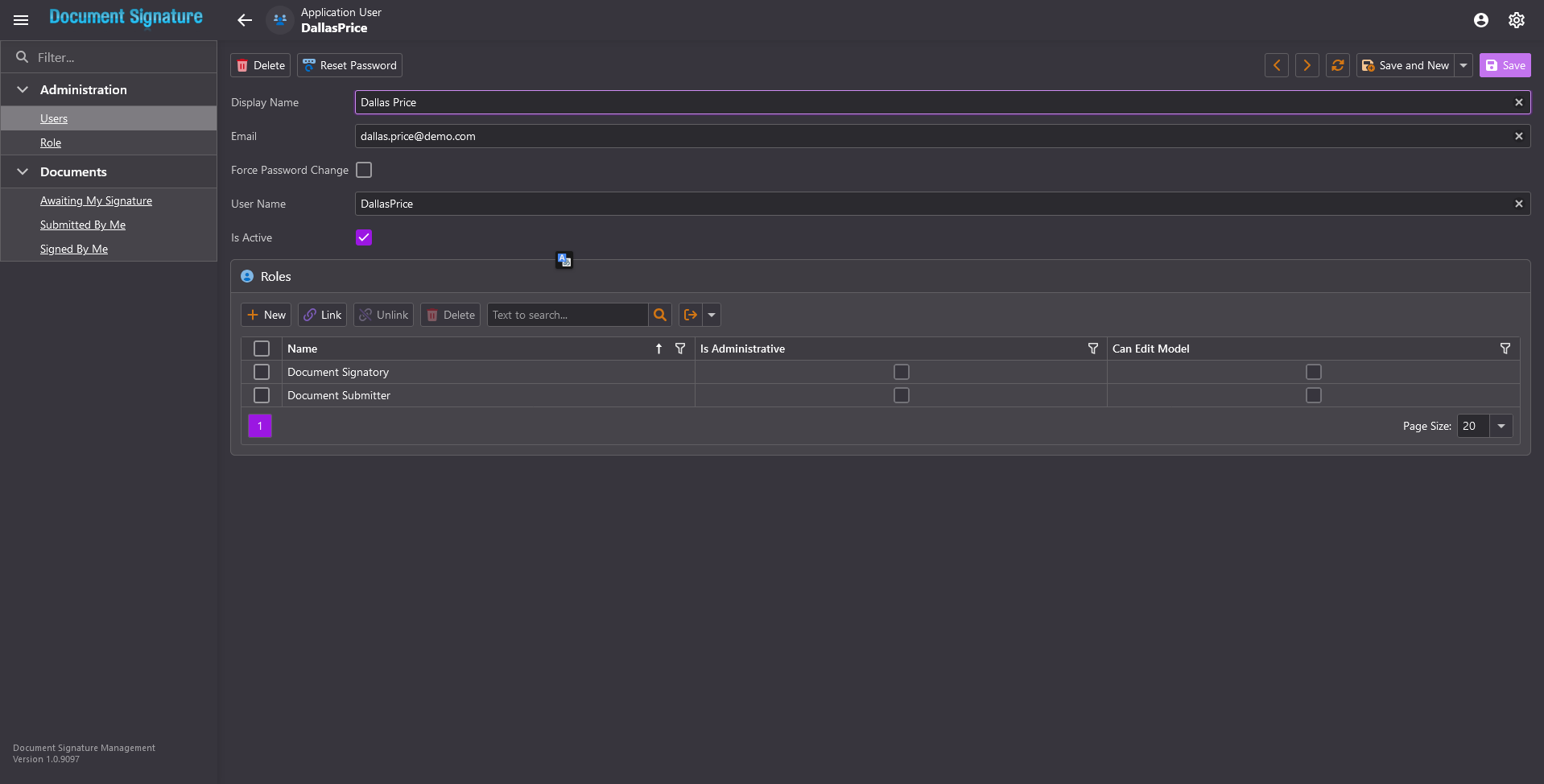Screen dimensions: 1544x784
Task: Open the Page Size dropdown
Action: [1501, 426]
